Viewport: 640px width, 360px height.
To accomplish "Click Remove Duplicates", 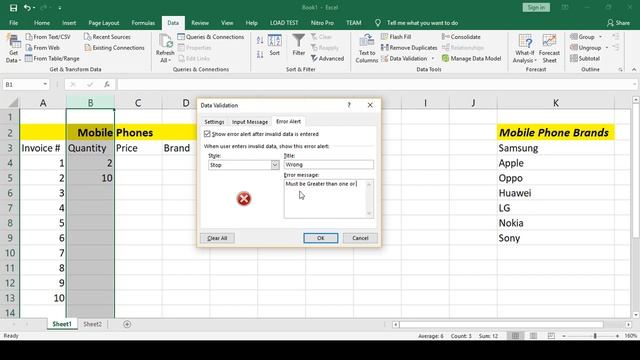I will (409, 48).
